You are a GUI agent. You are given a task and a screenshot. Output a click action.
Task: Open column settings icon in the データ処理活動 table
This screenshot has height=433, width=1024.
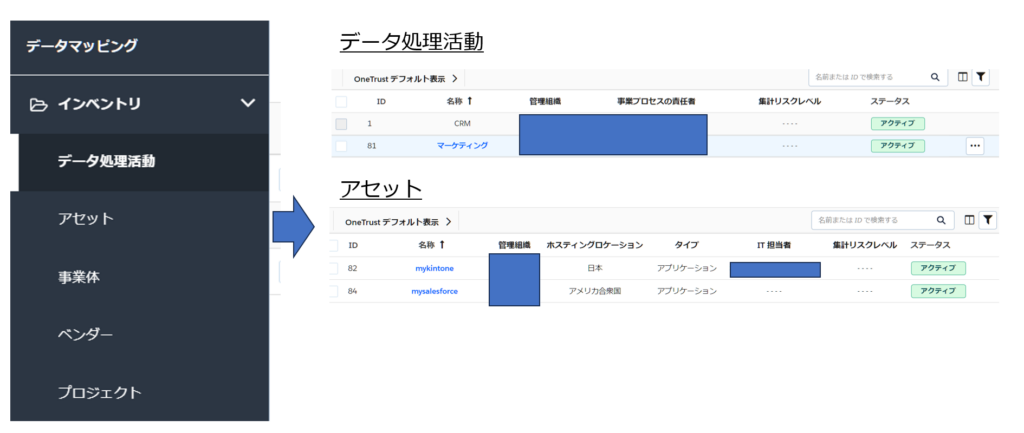click(x=962, y=77)
